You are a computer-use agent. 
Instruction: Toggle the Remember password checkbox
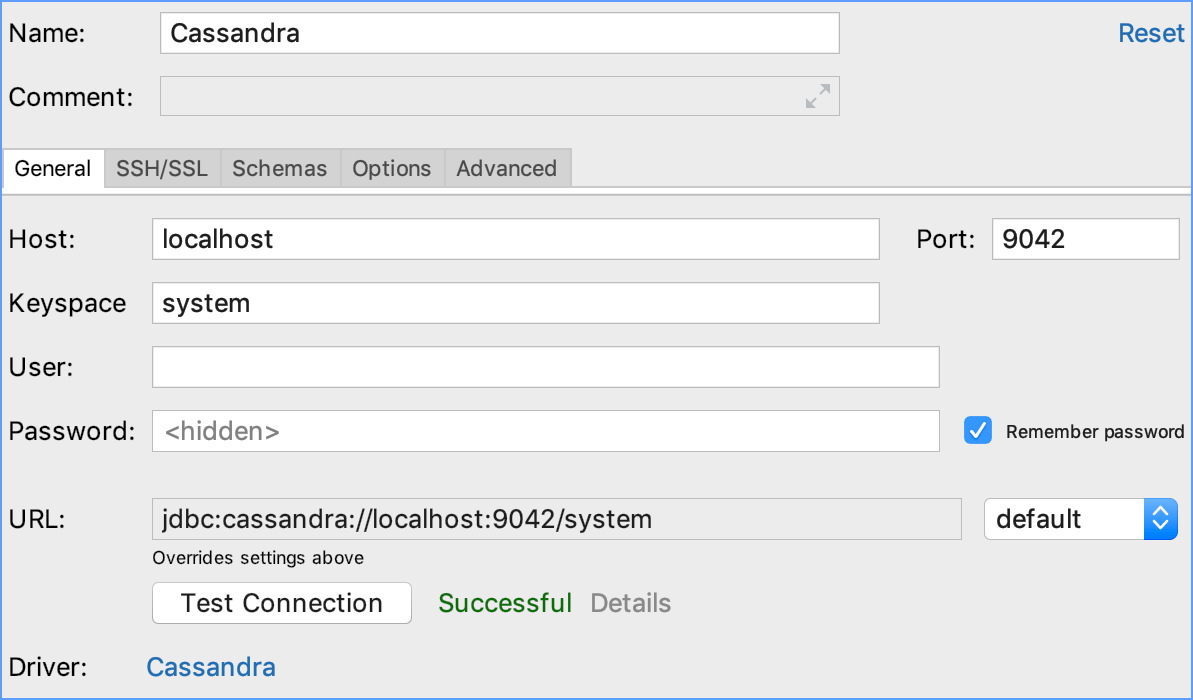978,431
